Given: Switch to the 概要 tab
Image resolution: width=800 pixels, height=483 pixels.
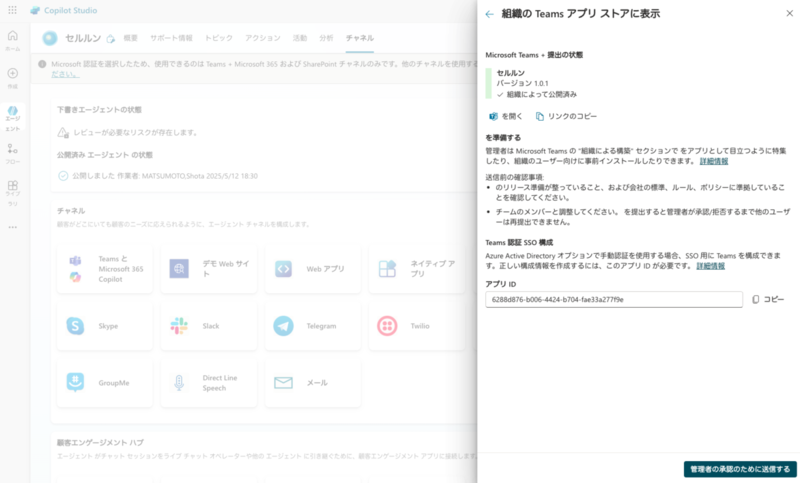Looking at the screenshot, I should [x=131, y=38].
